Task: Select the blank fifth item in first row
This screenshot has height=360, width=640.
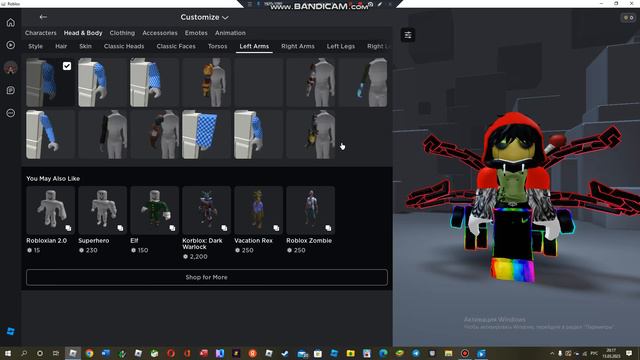Action: pyautogui.click(x=258, y=82)
